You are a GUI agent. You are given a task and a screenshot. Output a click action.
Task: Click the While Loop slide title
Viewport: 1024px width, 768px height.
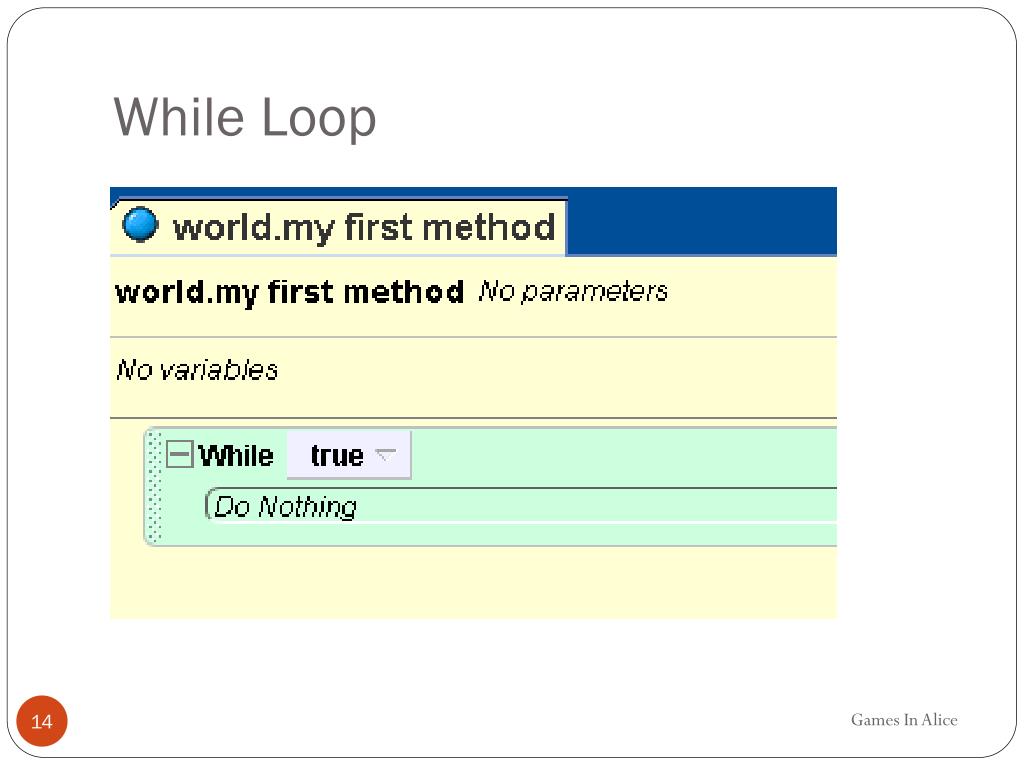click(x=245, y=117)
